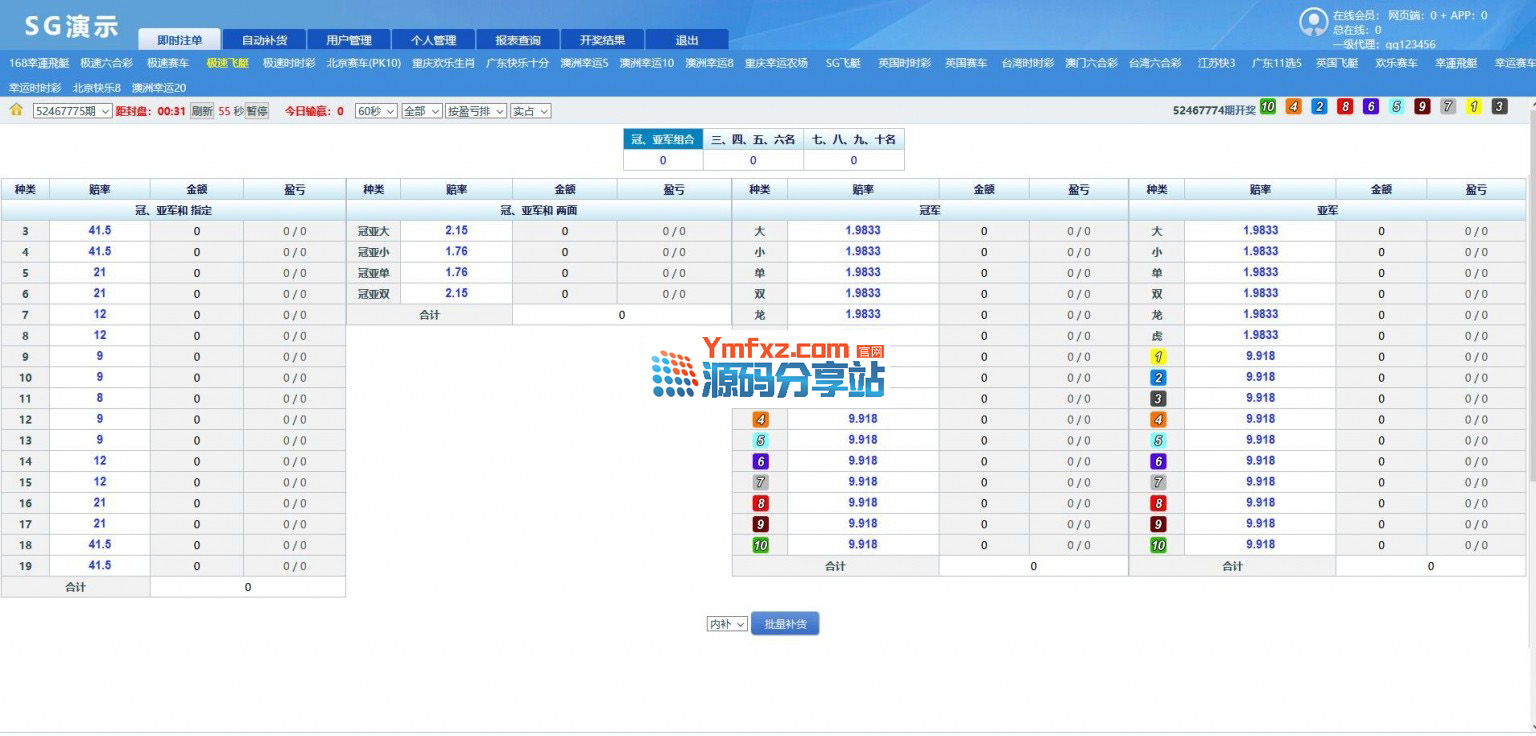Open the 内补 dropdown near the bottom
The height and width of the screenshot is (736, 1536).
(727, 624)
